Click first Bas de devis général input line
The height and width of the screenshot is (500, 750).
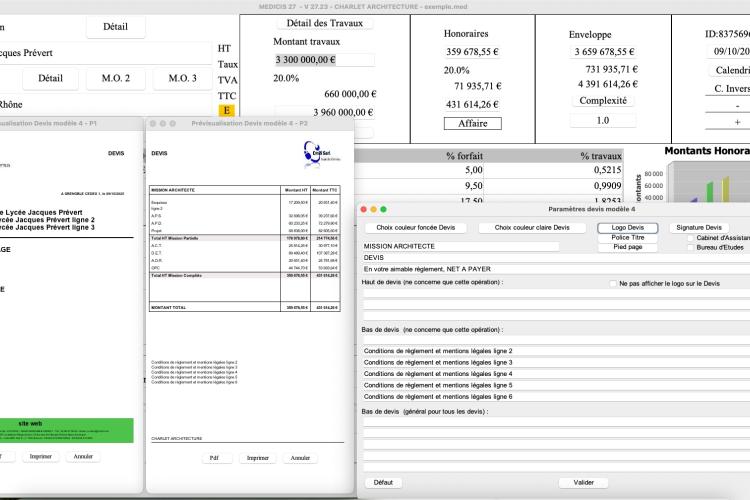556,422
